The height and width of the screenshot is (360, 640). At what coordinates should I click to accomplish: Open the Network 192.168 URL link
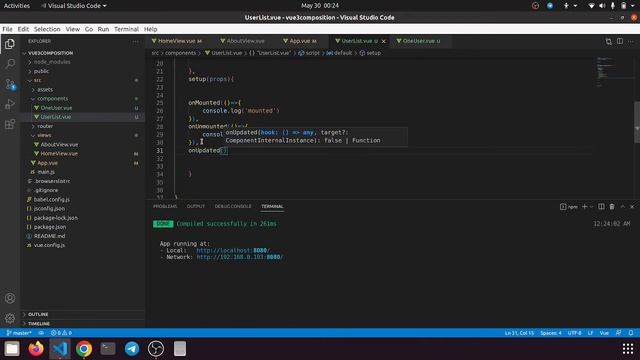point(240,257)
